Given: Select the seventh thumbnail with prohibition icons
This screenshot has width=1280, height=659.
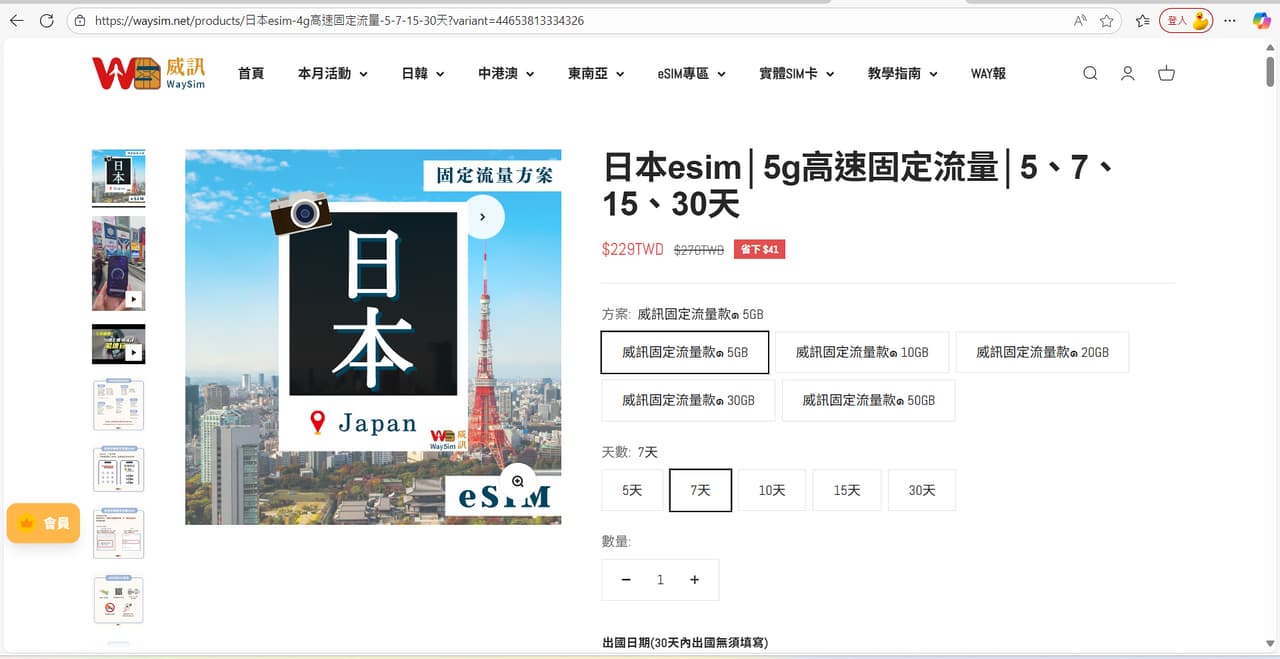Looking at the screenshot, I should click(x=118, y=600).
